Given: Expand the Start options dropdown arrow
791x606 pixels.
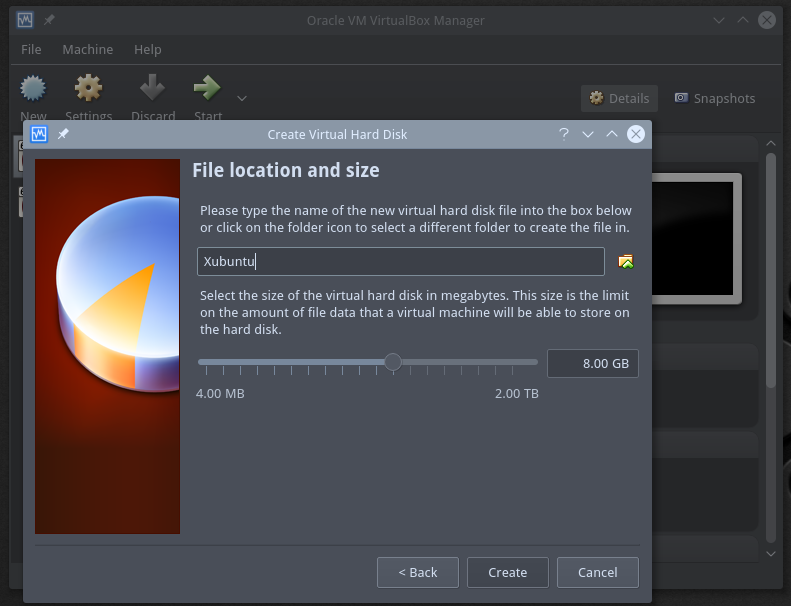Looking at the screenshot, I should [242, 98].
